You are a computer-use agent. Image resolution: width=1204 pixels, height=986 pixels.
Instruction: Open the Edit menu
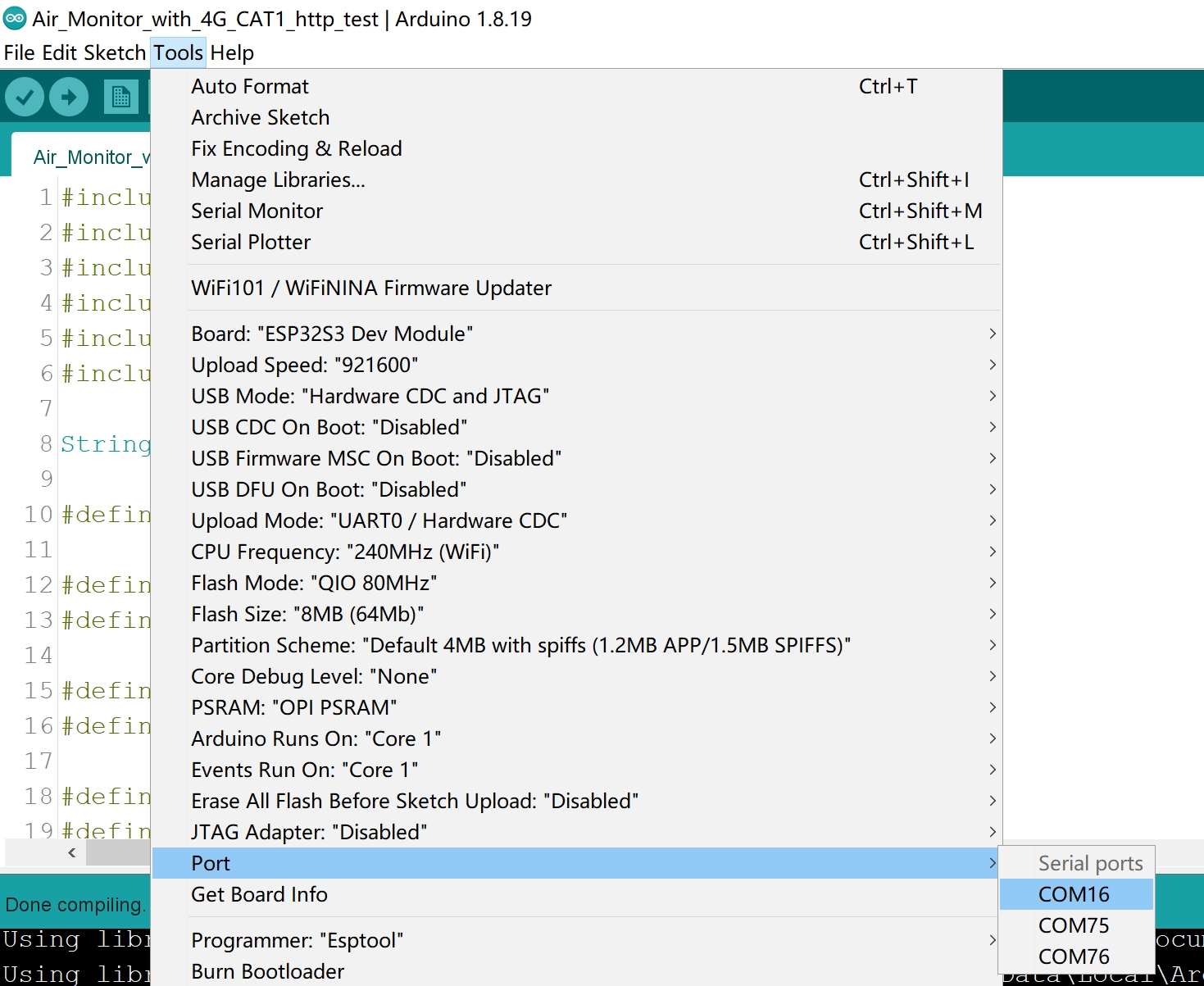[x=59, y=53]
